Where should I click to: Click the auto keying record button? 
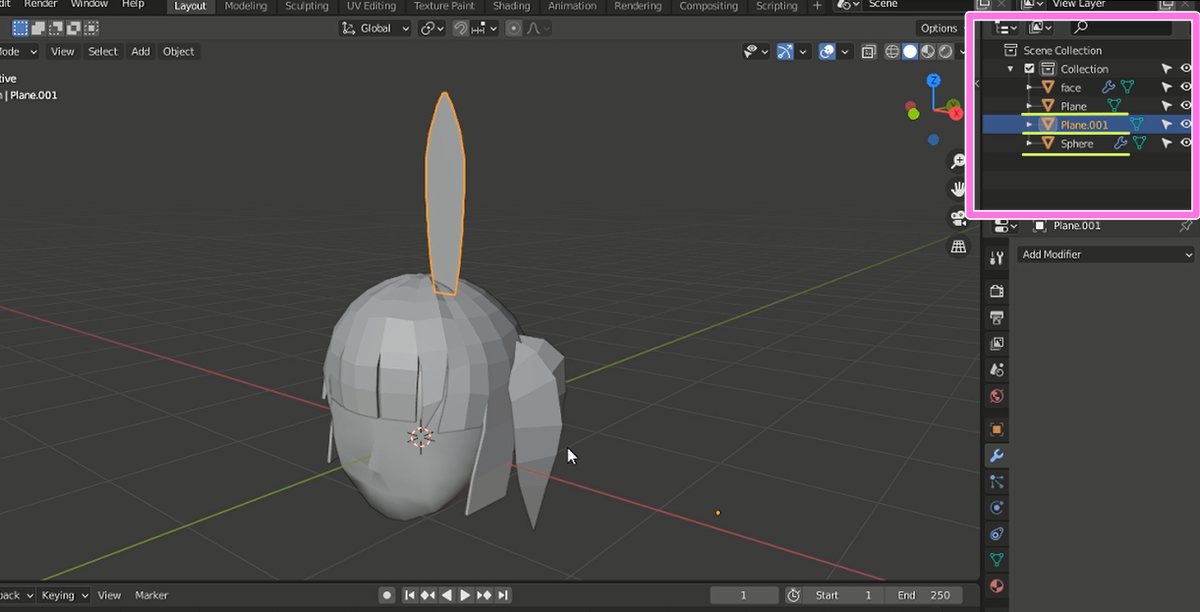(387, 595)
